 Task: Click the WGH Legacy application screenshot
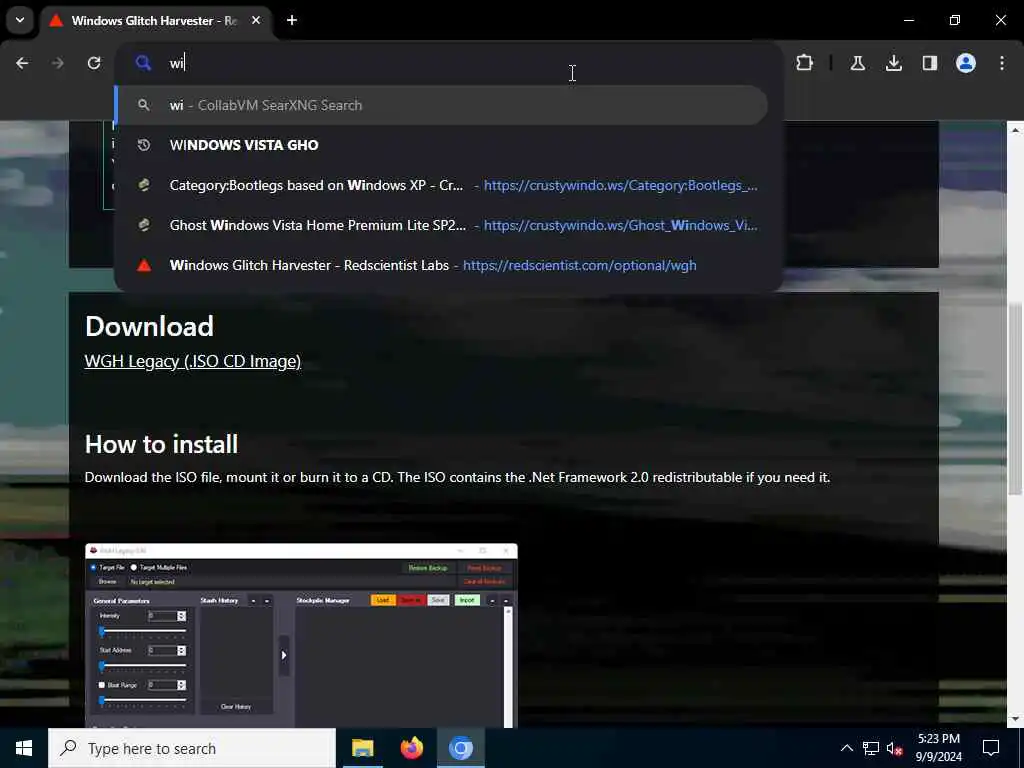click(x=301, y=635)
